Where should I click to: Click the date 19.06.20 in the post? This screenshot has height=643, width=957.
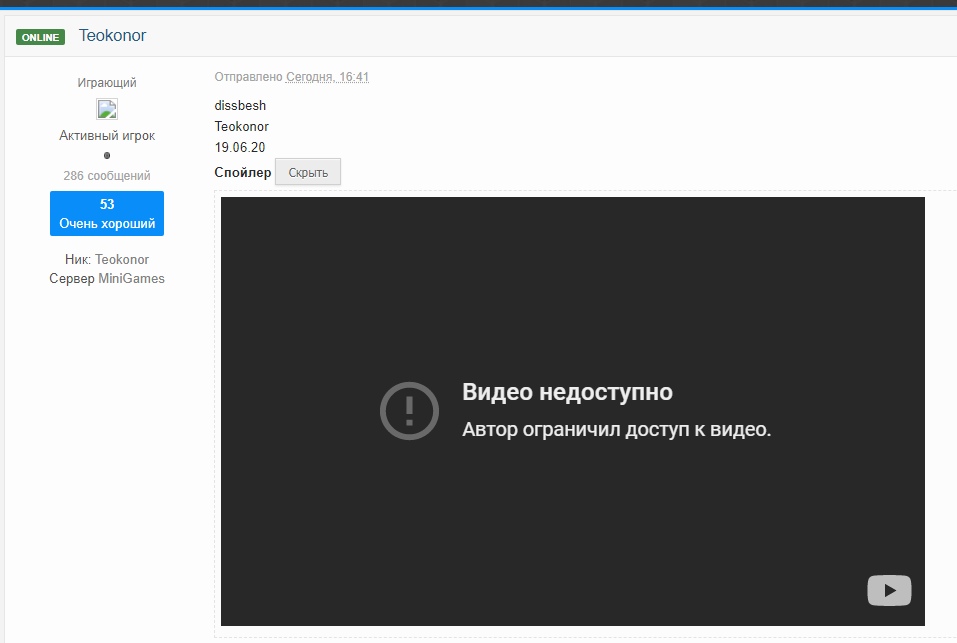click(240, 148)
